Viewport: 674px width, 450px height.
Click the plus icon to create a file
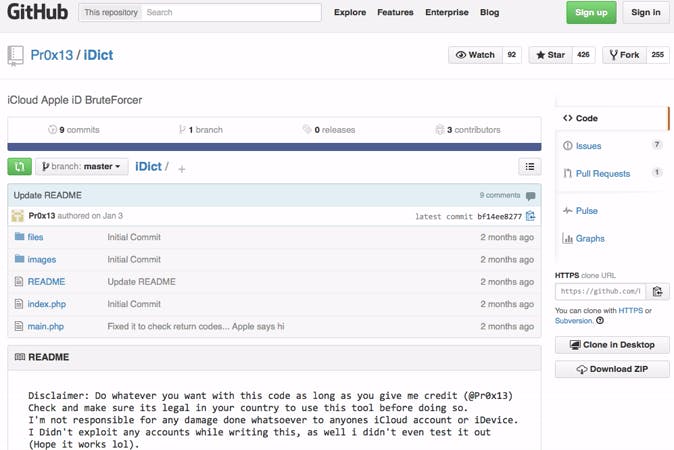point(182,169)
